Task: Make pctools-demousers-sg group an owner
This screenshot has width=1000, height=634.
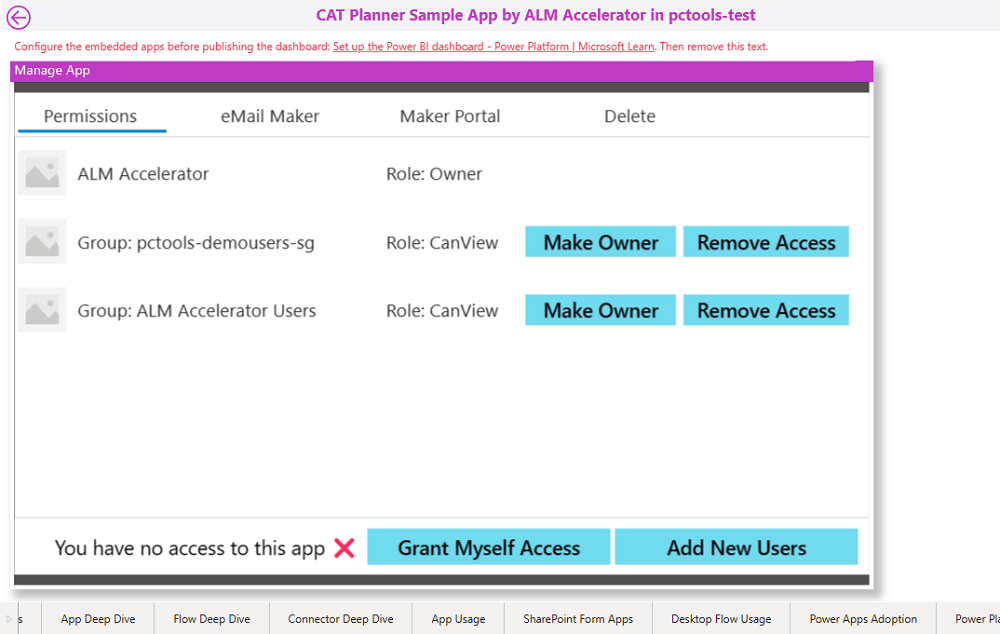Action: 600,242
